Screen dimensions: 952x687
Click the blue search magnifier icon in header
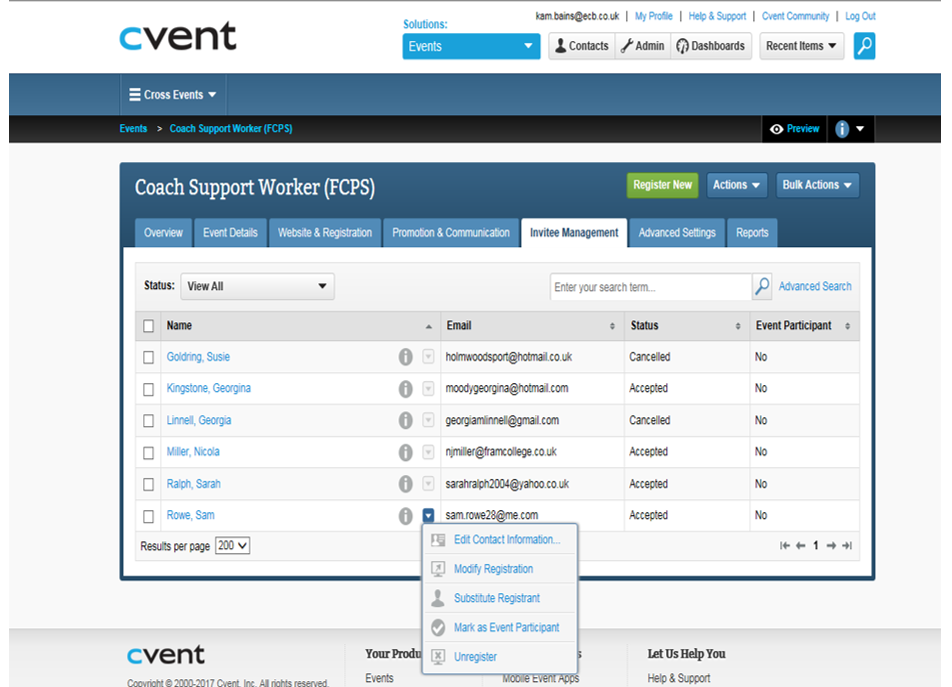pyautogui.click(x=864, y=46)
